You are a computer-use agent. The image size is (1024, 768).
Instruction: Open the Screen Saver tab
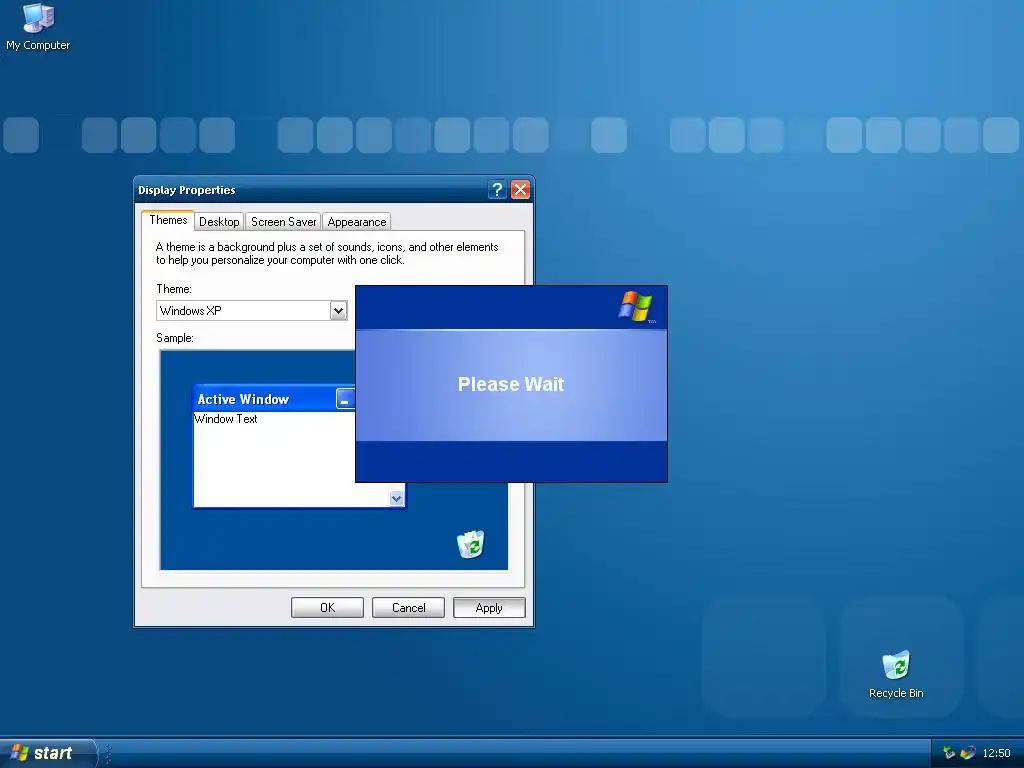(283, 221)
